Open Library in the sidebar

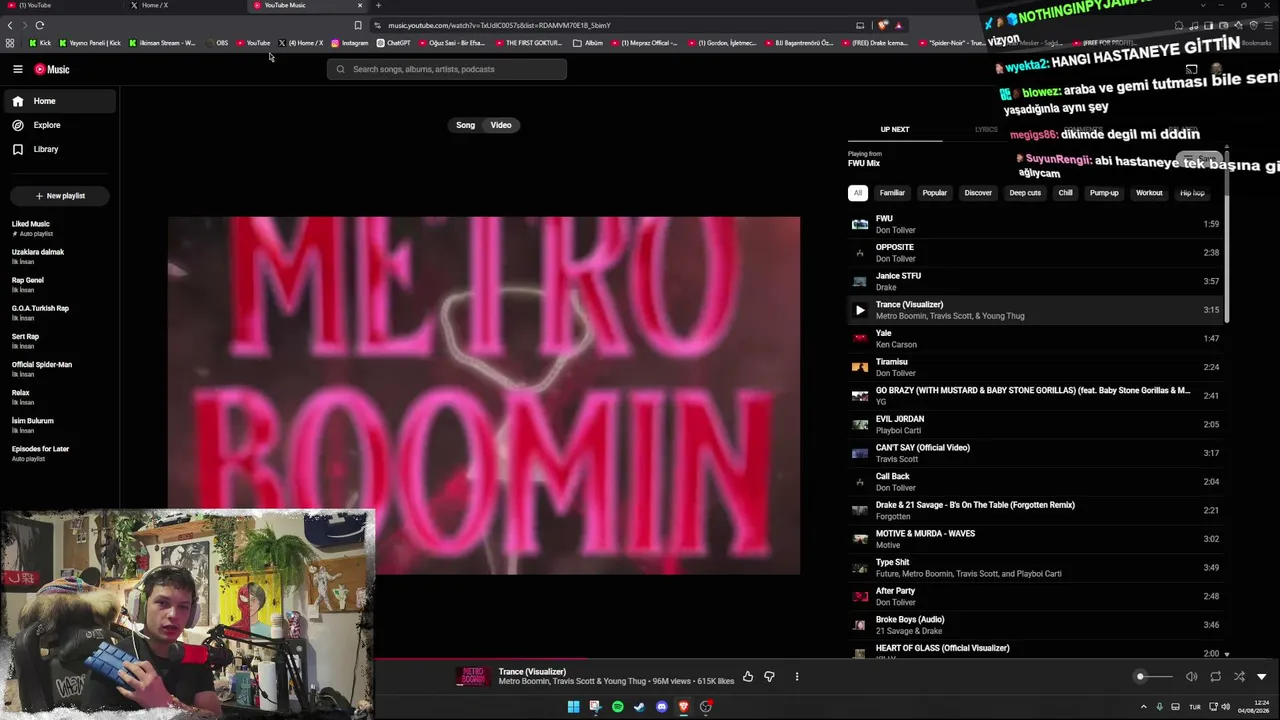[x=60, y=149]
